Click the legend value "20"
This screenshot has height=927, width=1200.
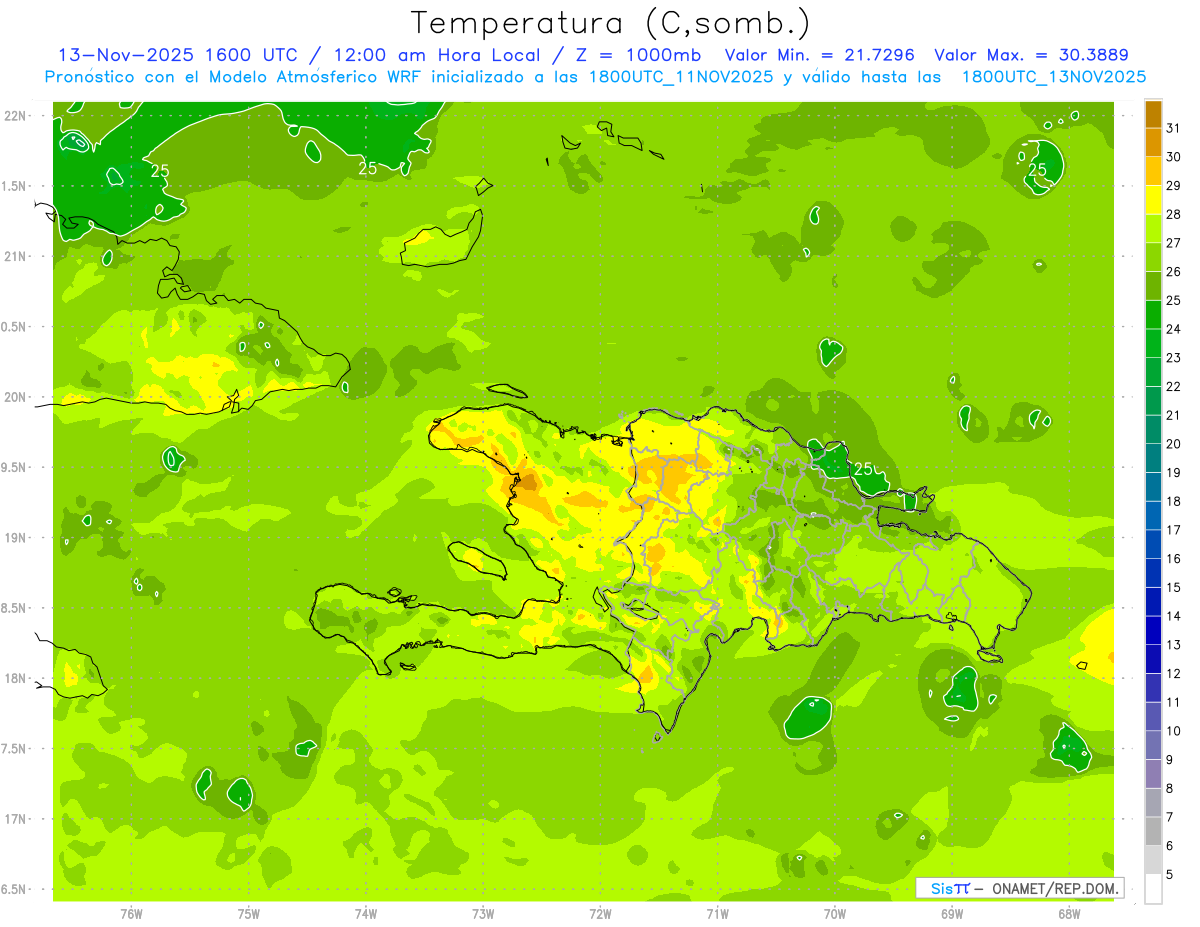pyautogui.click(x=1174, y=444)
